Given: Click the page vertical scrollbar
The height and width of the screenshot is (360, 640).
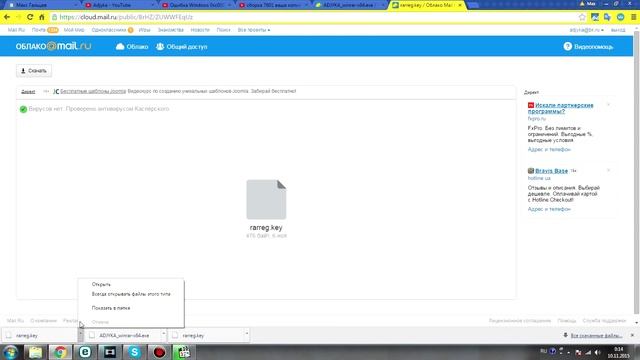Looking at the screenshot, I should (x=637, y=173).
